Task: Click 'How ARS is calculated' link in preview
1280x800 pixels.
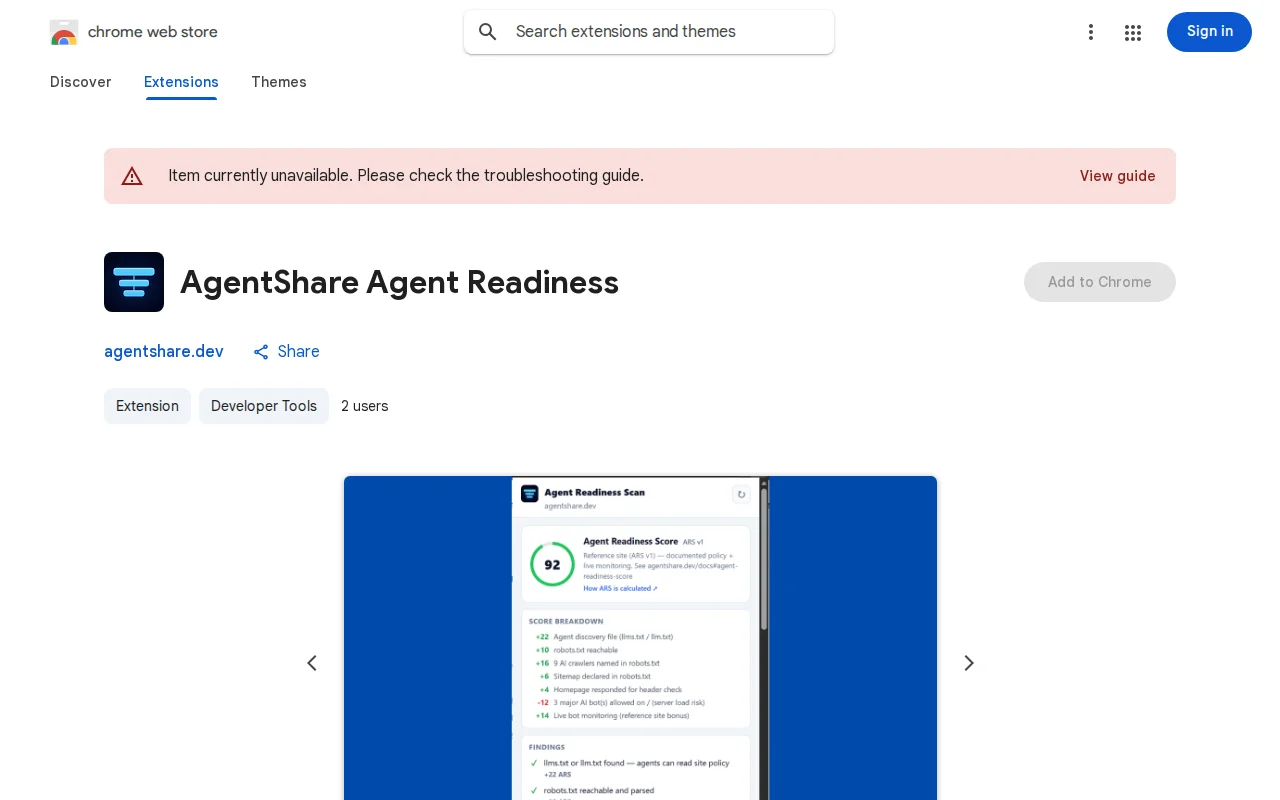Action: [620, 589]
